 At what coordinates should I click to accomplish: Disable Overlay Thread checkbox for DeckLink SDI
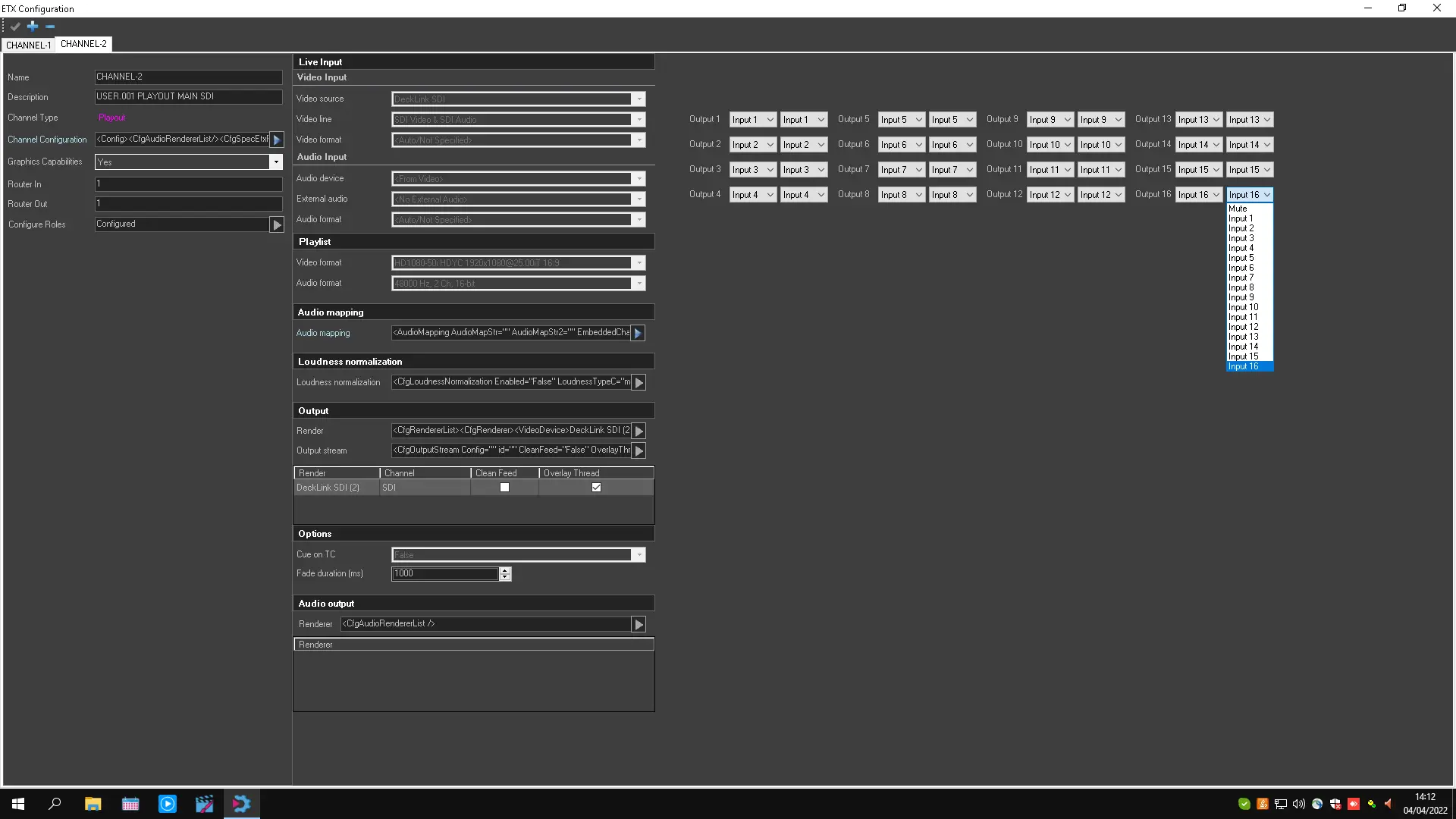tap(596, 488)
